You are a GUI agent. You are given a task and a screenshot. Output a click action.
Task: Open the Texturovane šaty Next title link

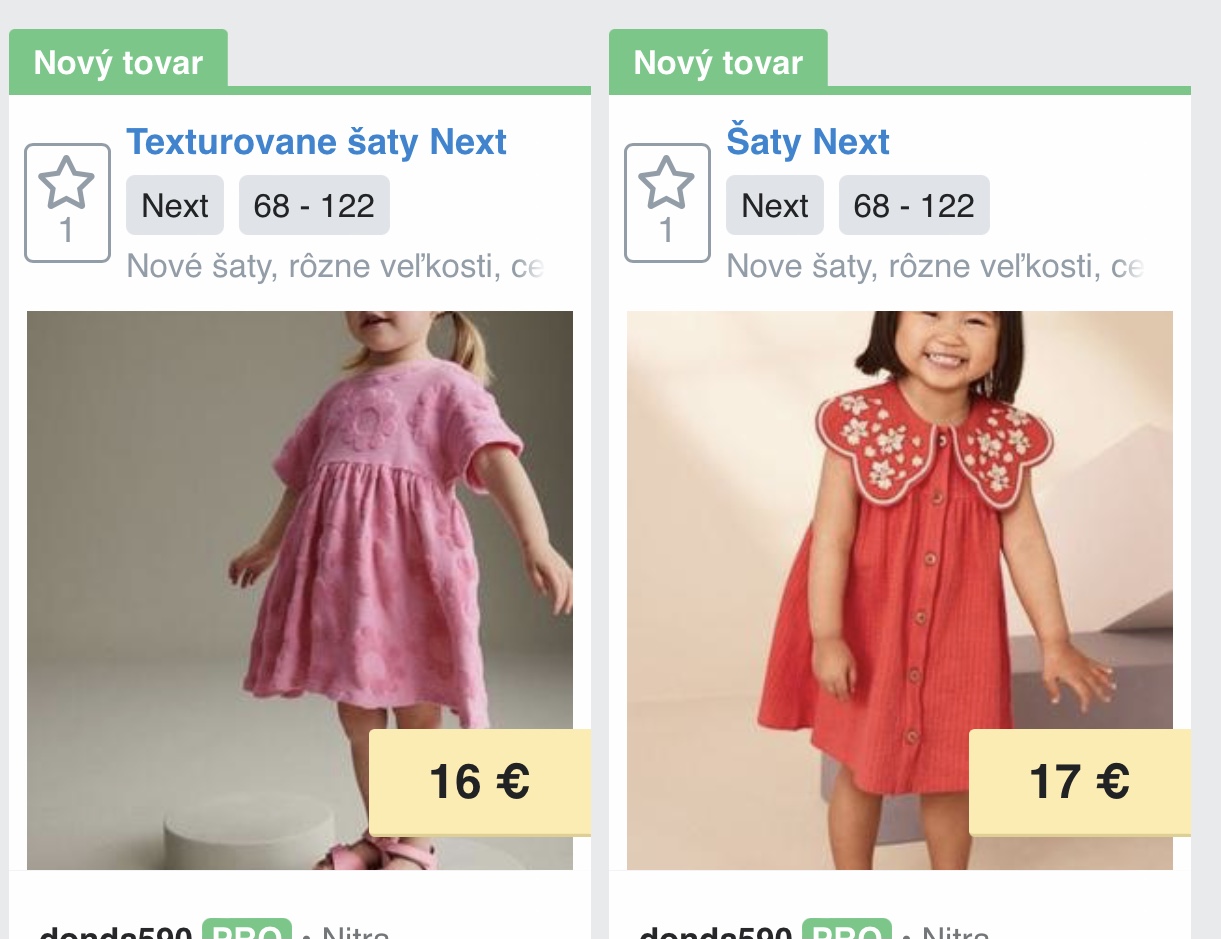tap(316, 142)
